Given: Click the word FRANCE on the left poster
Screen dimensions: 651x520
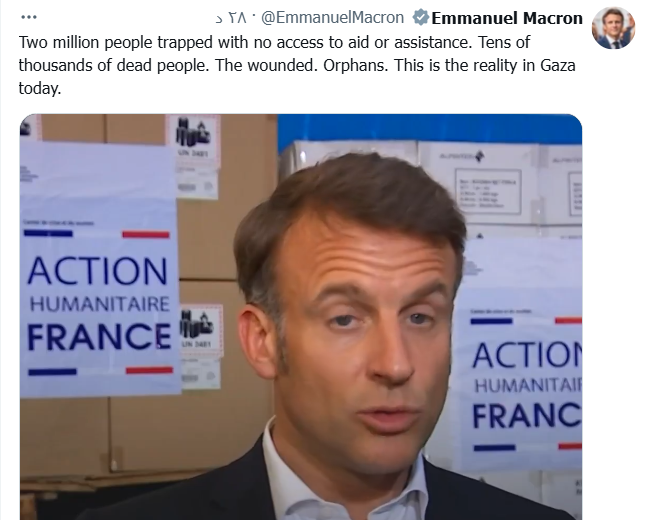Looking at the screenshot, I should tap(99, 336).
